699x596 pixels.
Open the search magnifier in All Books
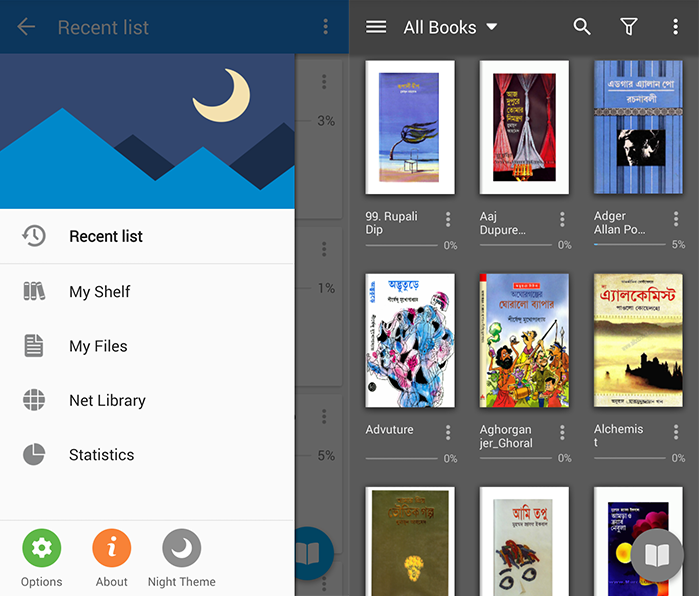click(582, 27)
